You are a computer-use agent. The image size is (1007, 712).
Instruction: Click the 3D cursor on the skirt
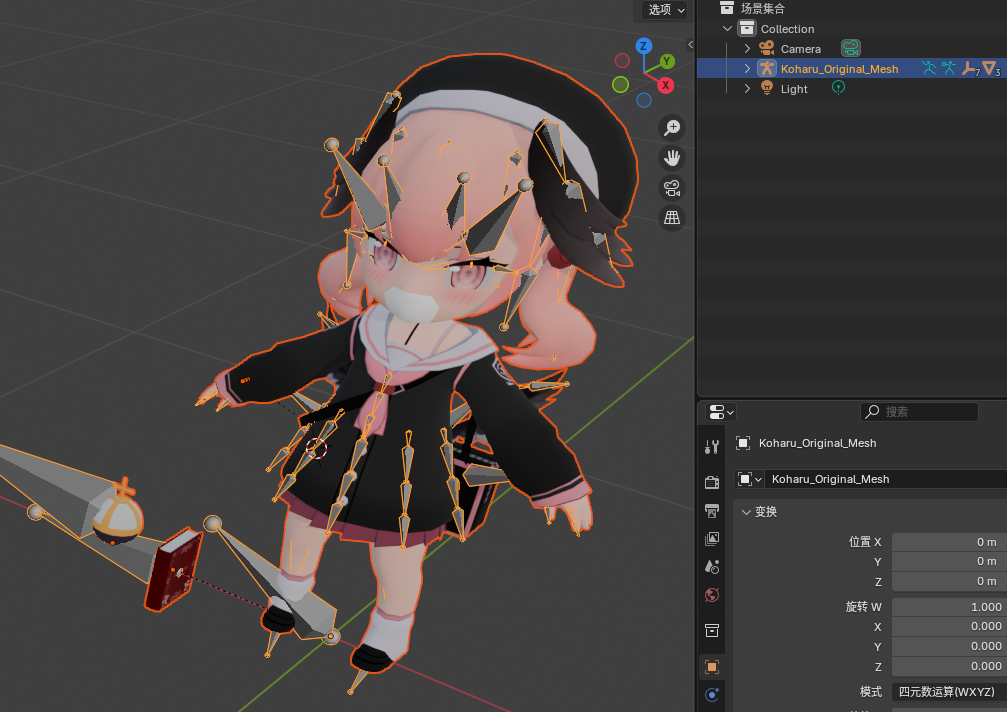[316, 447]
